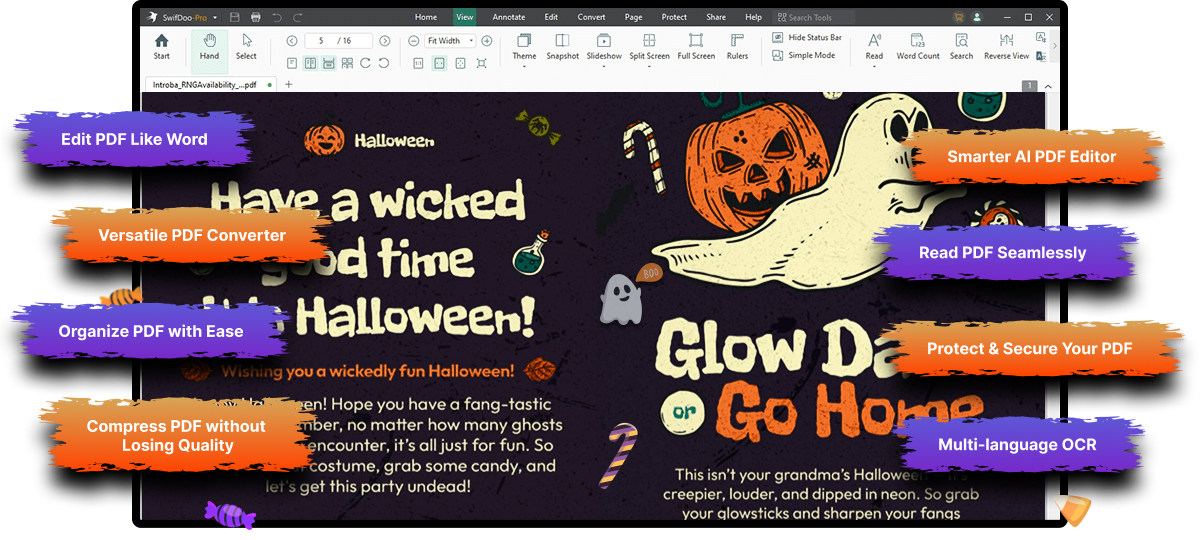Enter Full Screen view

[696, 41]
